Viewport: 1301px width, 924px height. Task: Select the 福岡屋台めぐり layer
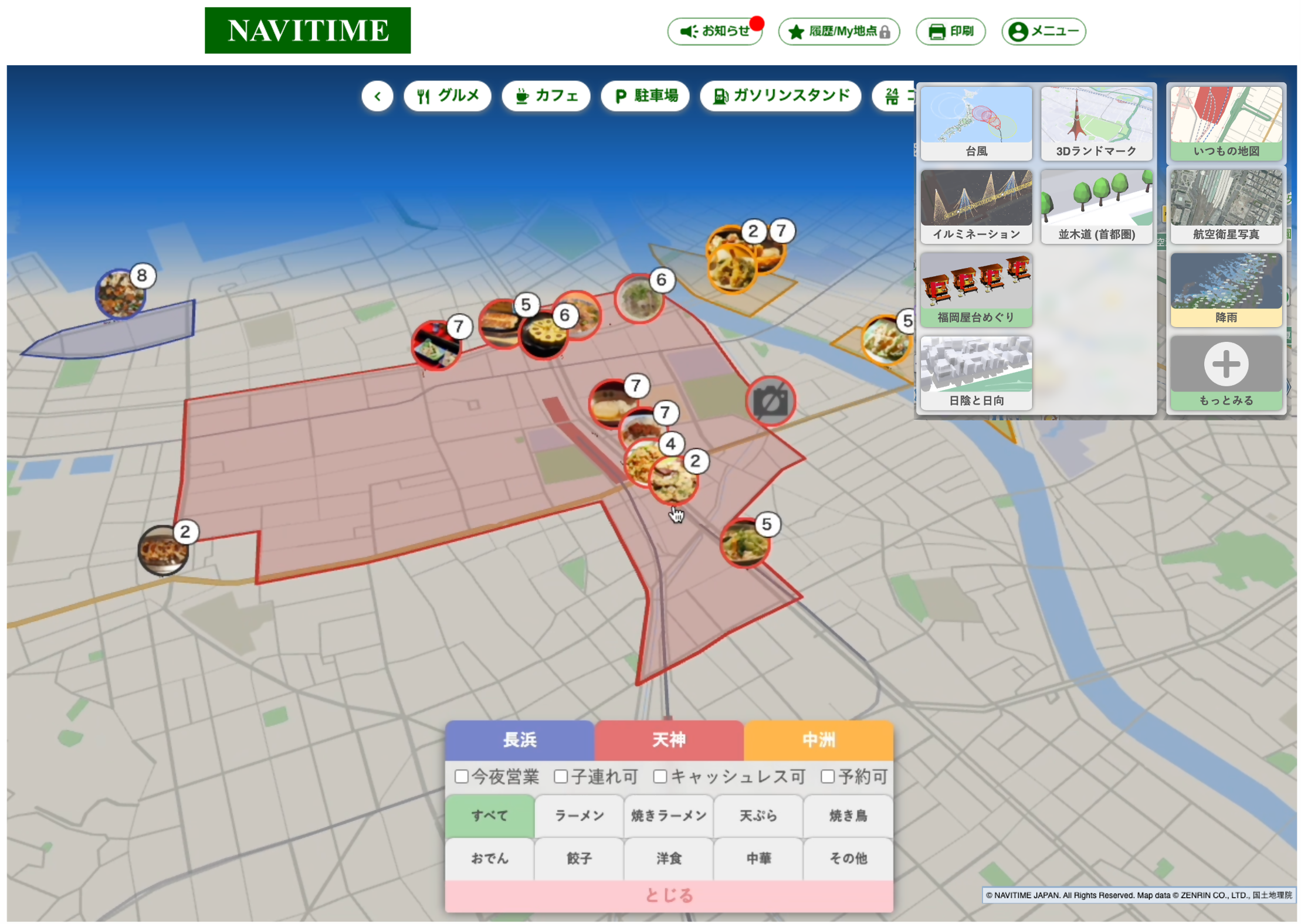click(x=976, y=290)
